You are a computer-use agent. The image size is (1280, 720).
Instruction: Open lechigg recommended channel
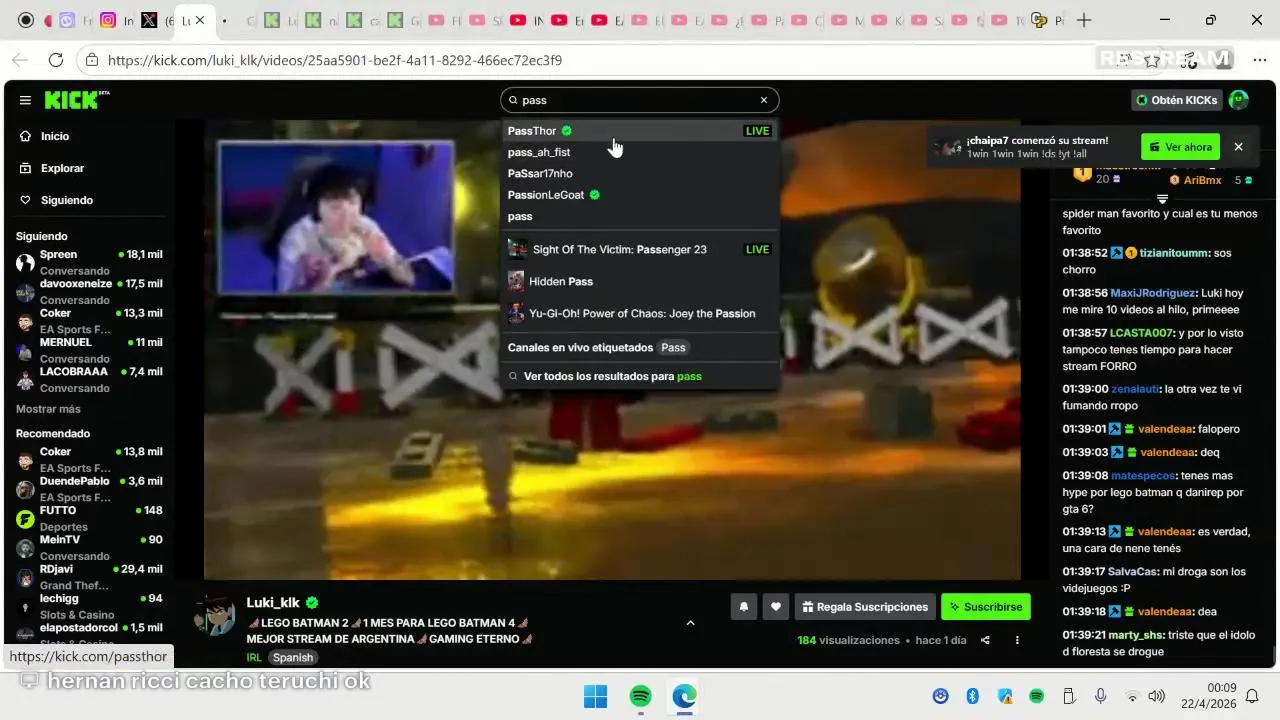coord(88,606)
